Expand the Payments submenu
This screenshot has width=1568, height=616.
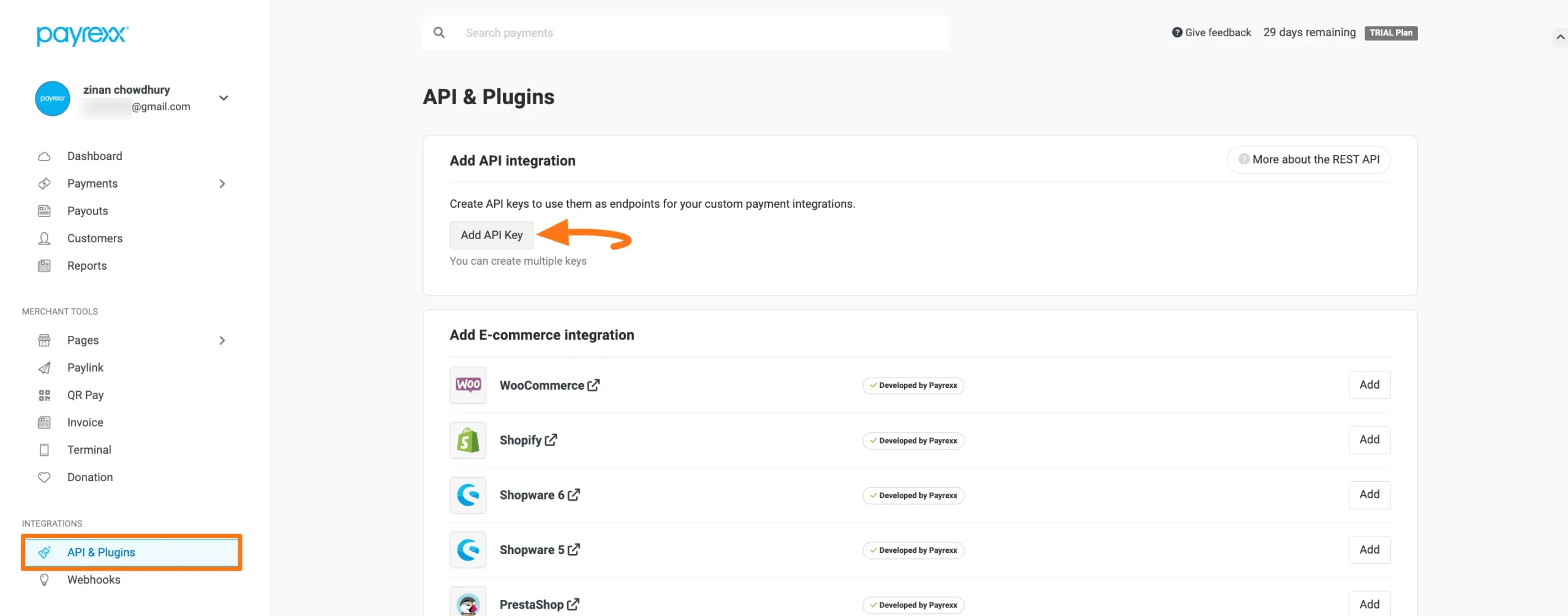222,183
